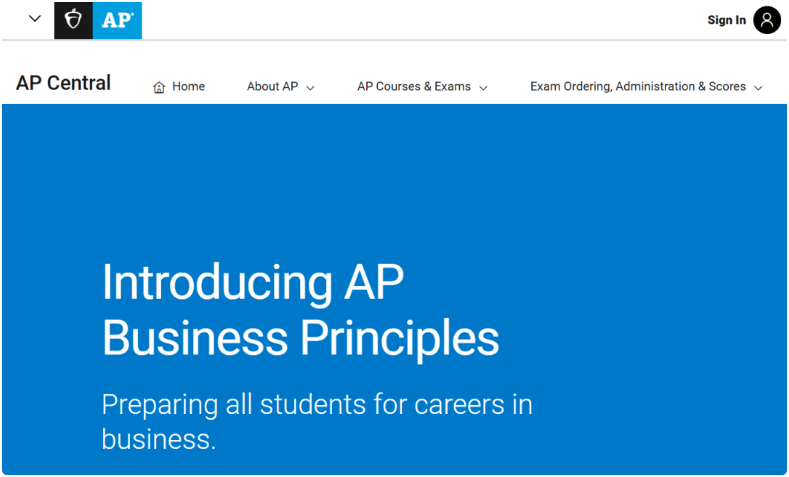Screen dimensions: 789x477
Task: Open Exam Ordering, Administration & Scores menu
Action: point(646,87)
